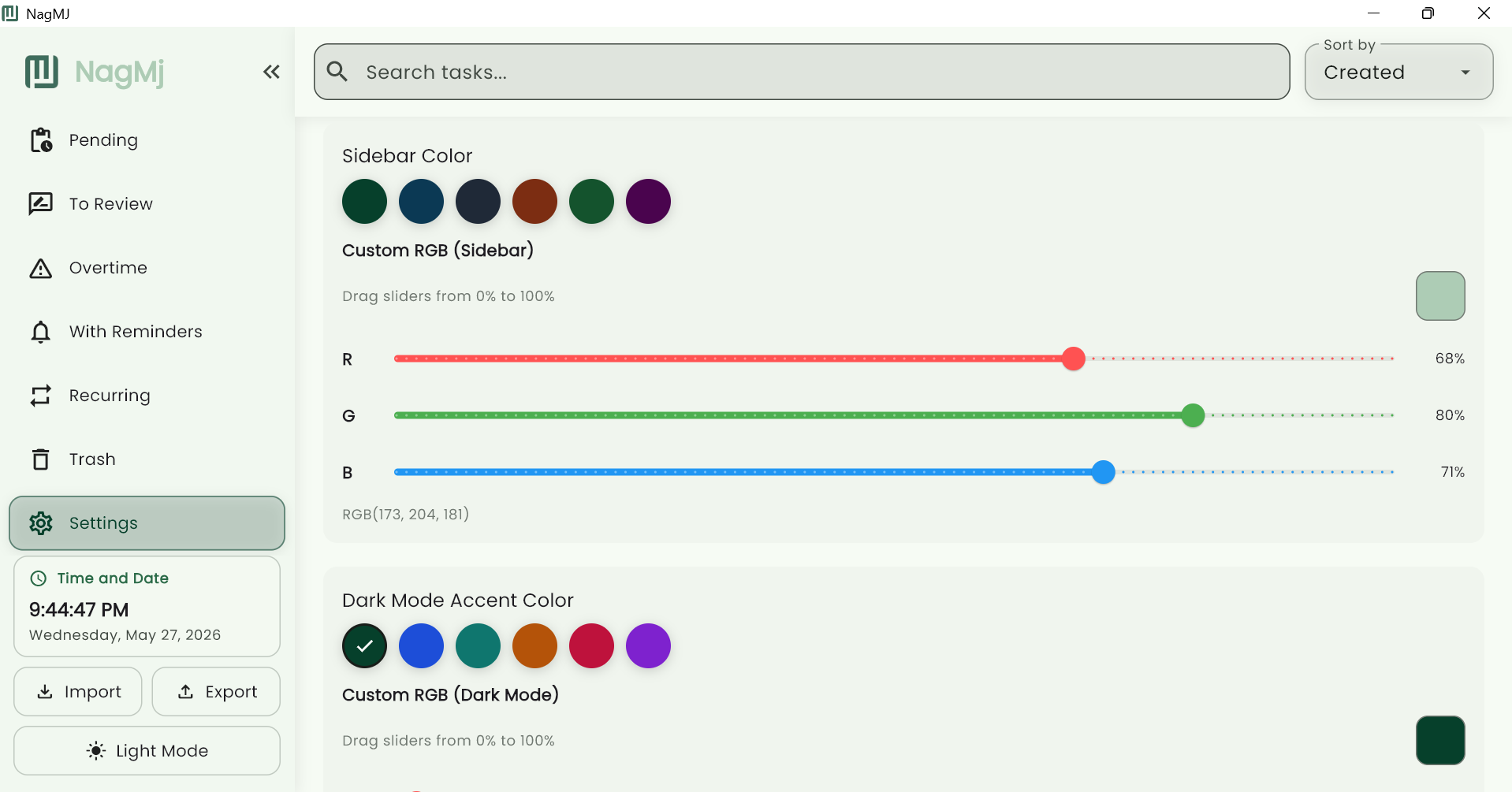Click the Export button
The width and height of the screenshot is (1512, 792).
(216, 692)
